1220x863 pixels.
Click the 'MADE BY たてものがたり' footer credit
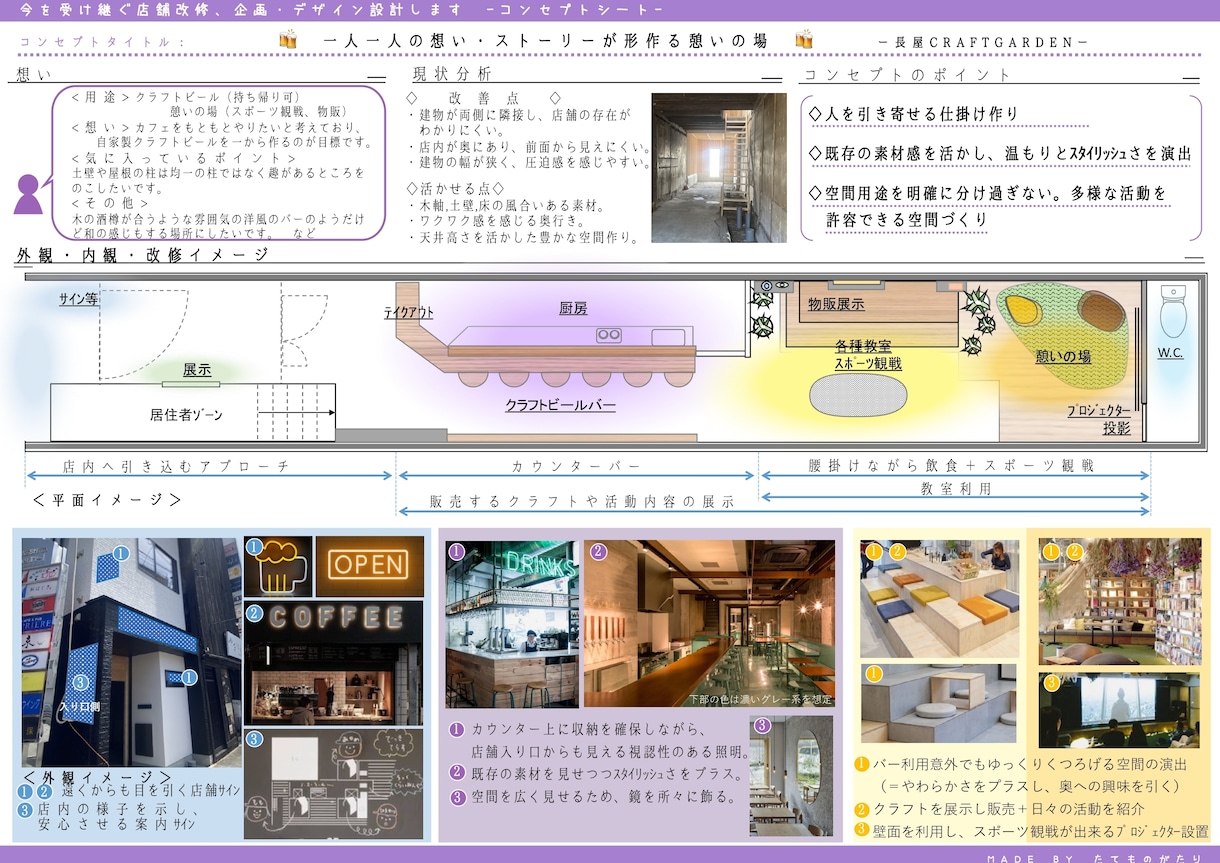coord(1095,857)
